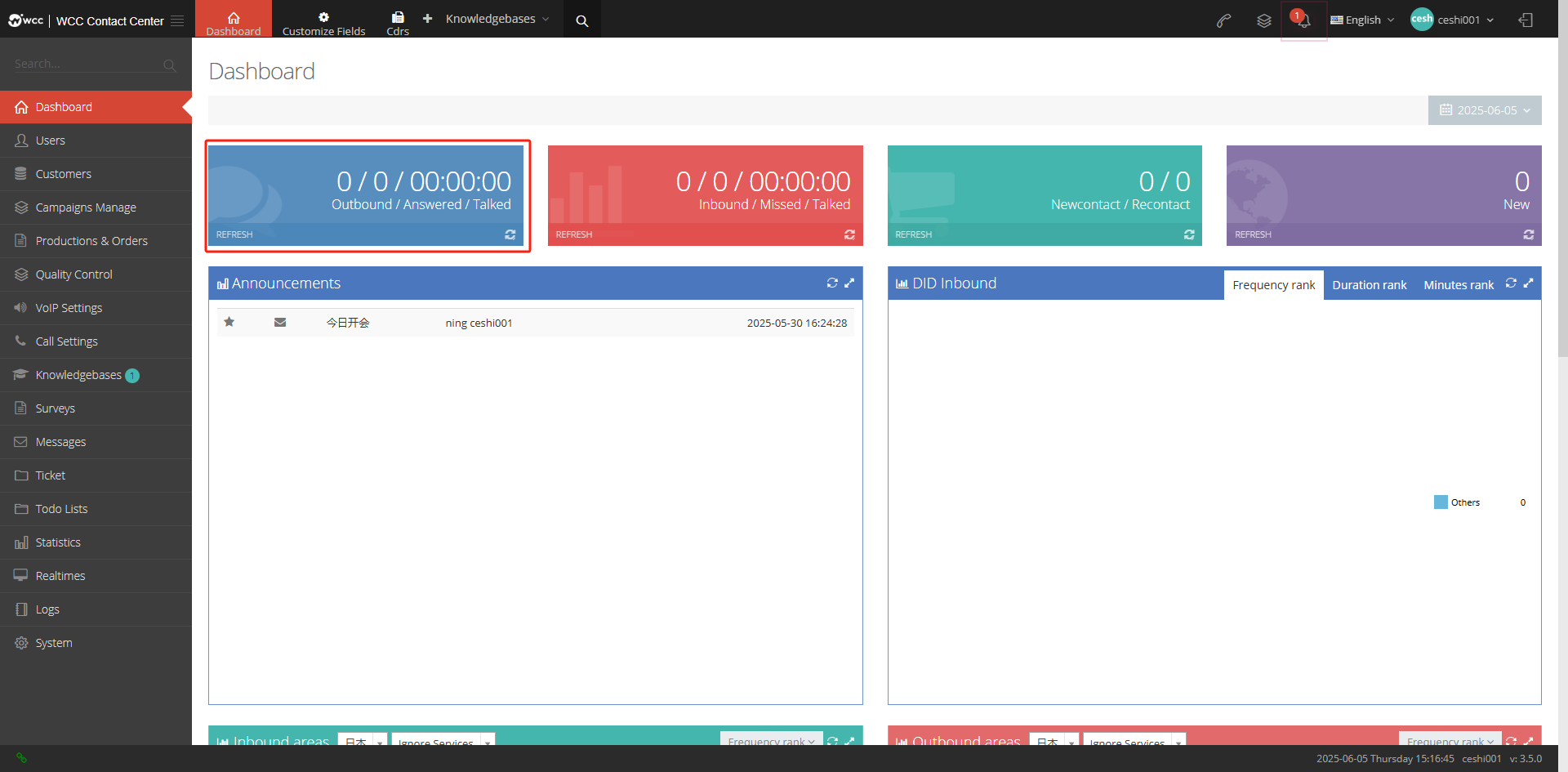Click the sidebar search magnifier icon

click(169, 65)
